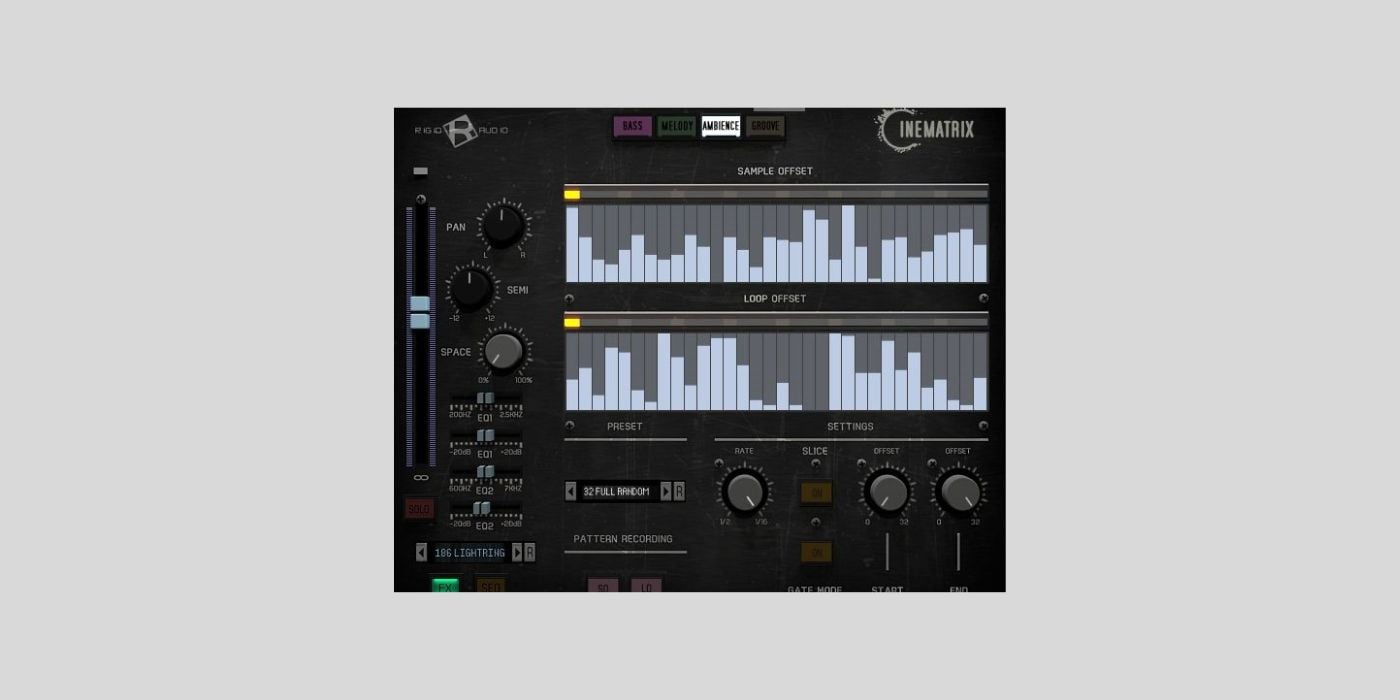Click the EQ1 gain slider
1400x700 pixels.
[x=485, y=436]
